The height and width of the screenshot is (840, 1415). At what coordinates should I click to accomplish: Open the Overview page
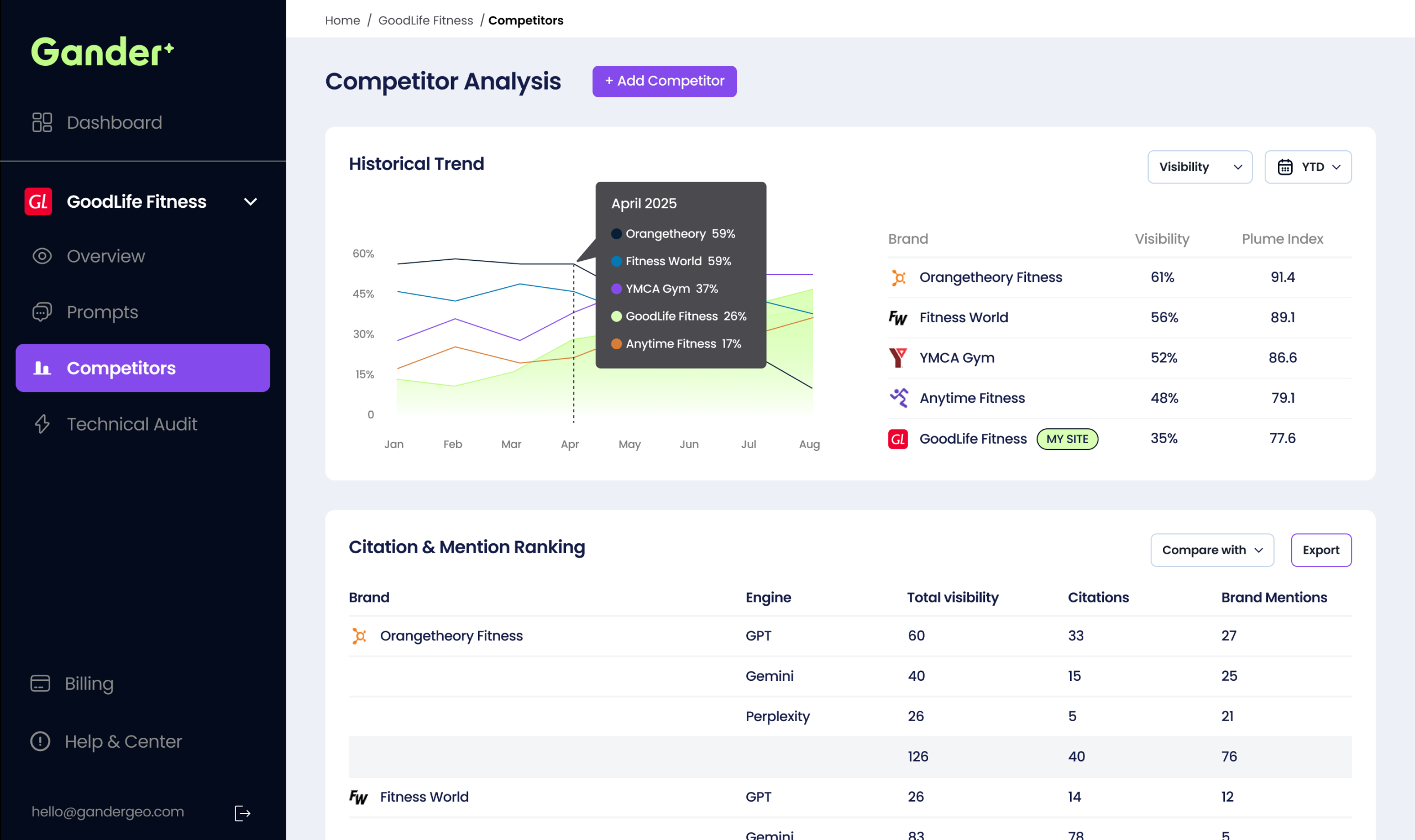(x=106, y=256)
